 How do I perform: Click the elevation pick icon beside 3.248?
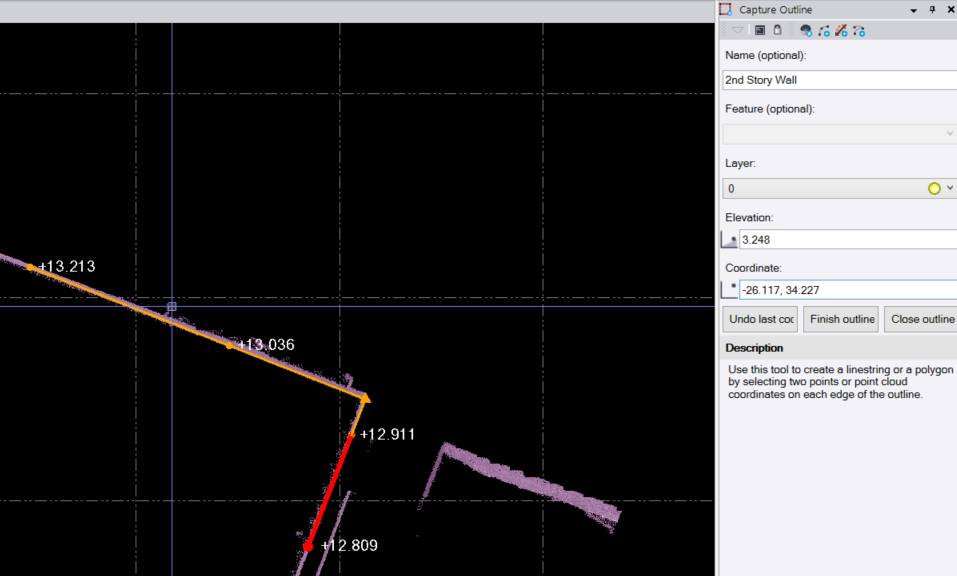(x=729, y=240)
